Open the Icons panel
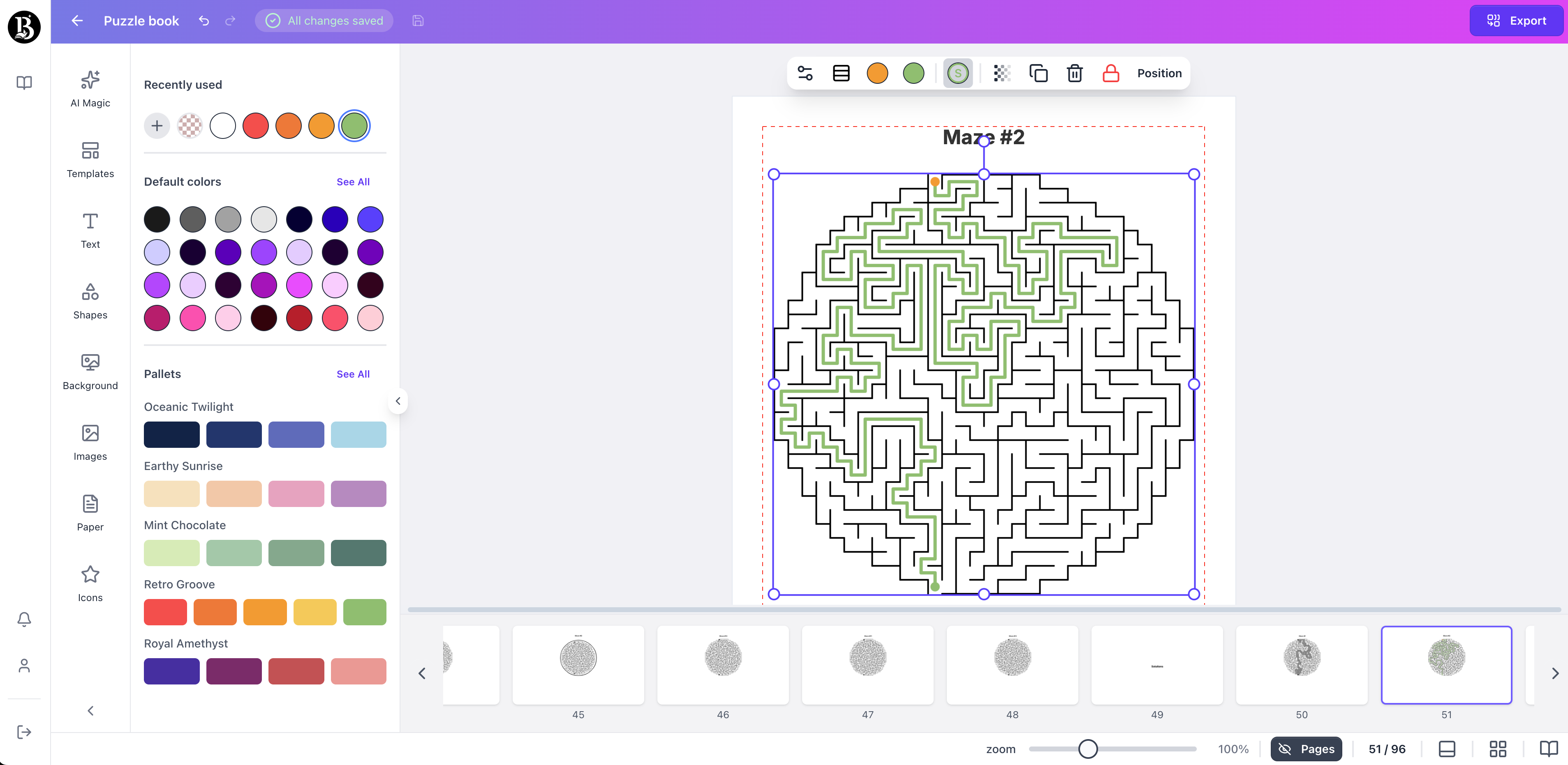 90,583
